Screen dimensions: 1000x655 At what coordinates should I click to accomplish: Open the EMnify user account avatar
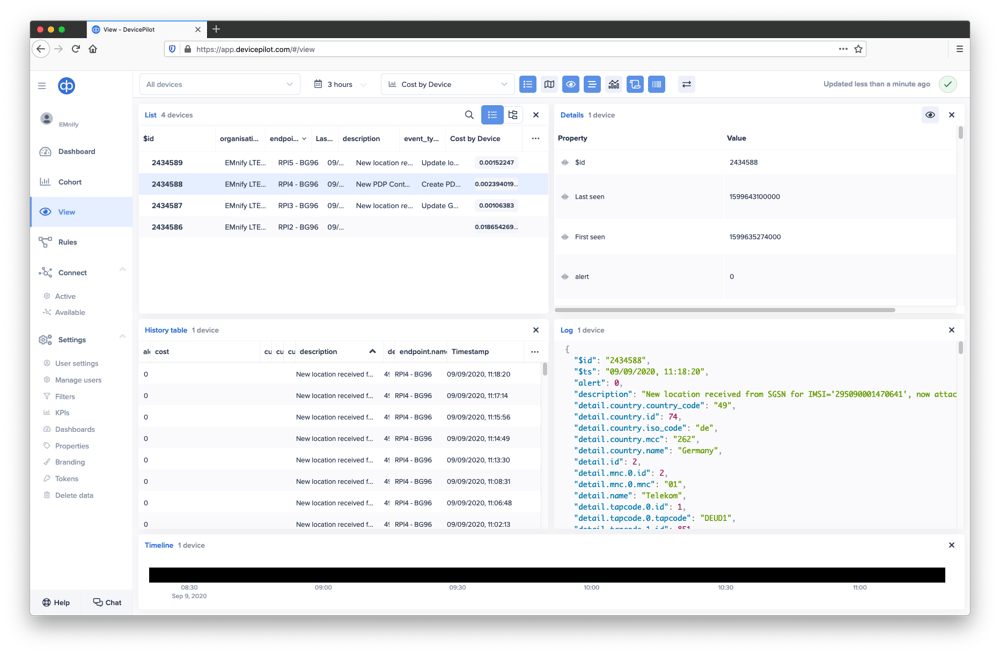point(47,119)
